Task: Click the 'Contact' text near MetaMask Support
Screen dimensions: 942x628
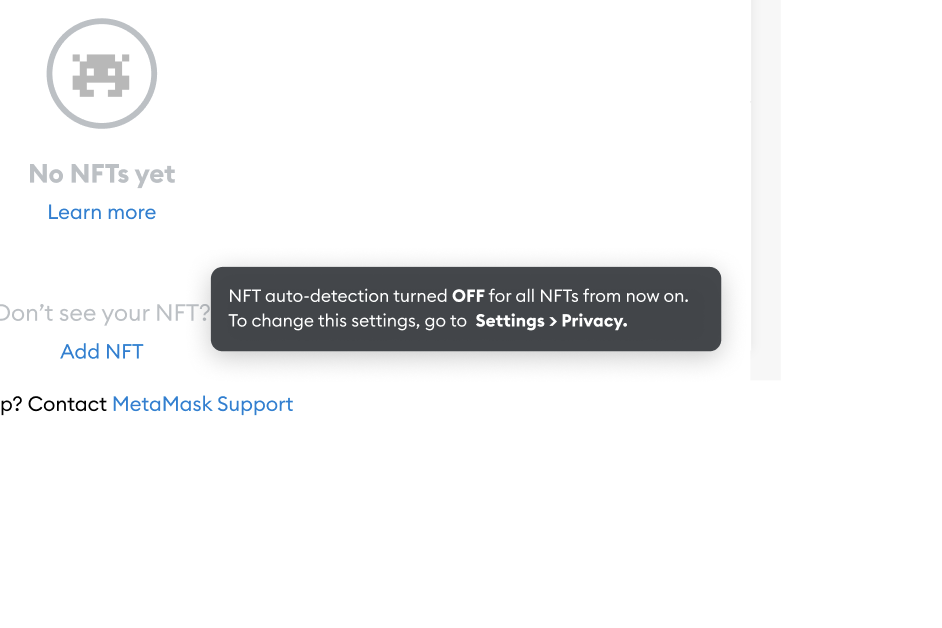Action: pyautogui.click(x=70, y=404)
